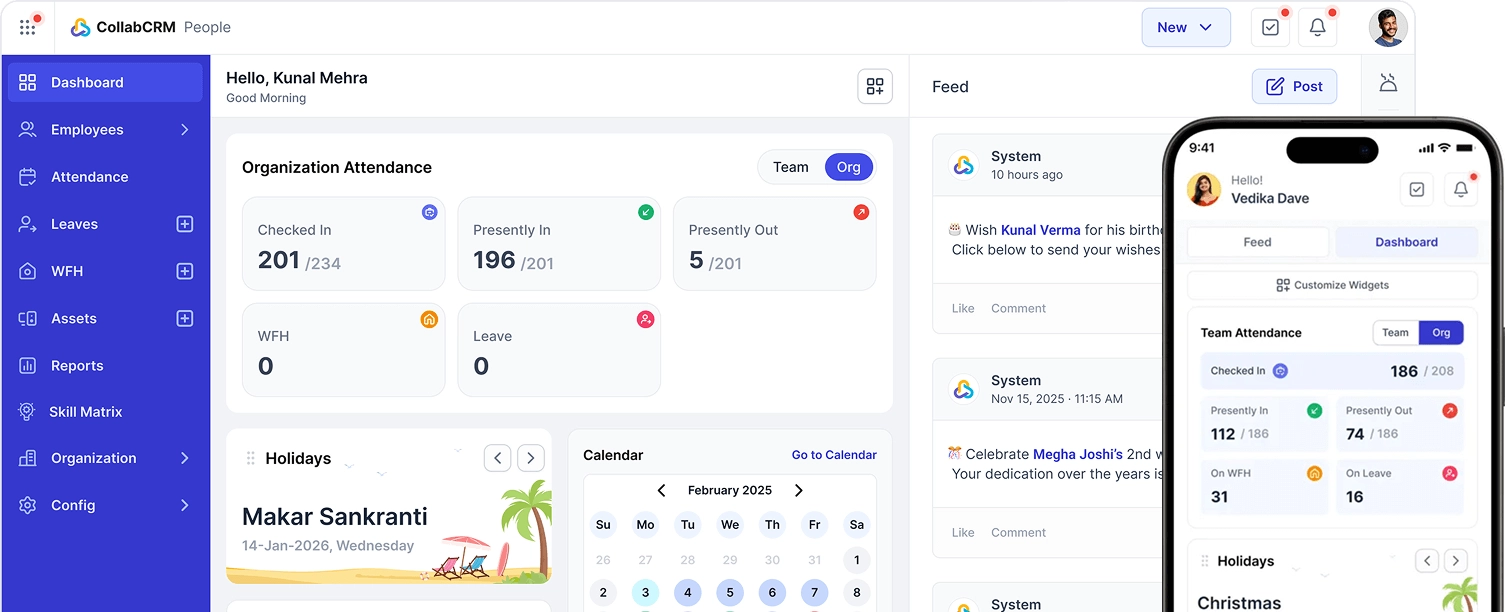Open the approvals checklist icon in top bar
The height and width of the screenshot is (612, 1506).
[x=1270, y=27]
